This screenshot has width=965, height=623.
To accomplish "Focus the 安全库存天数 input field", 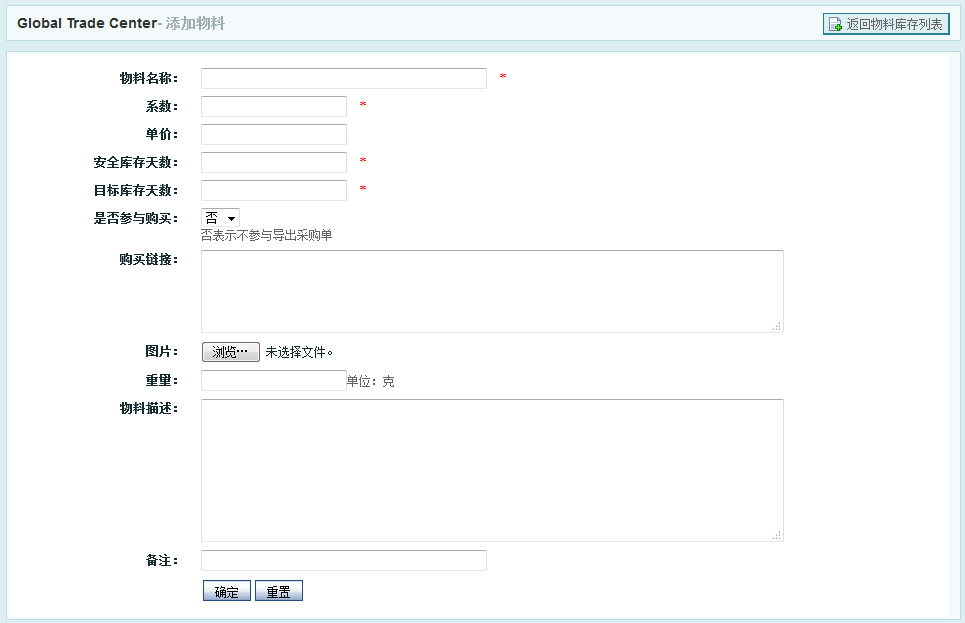I will coord(274,163).
